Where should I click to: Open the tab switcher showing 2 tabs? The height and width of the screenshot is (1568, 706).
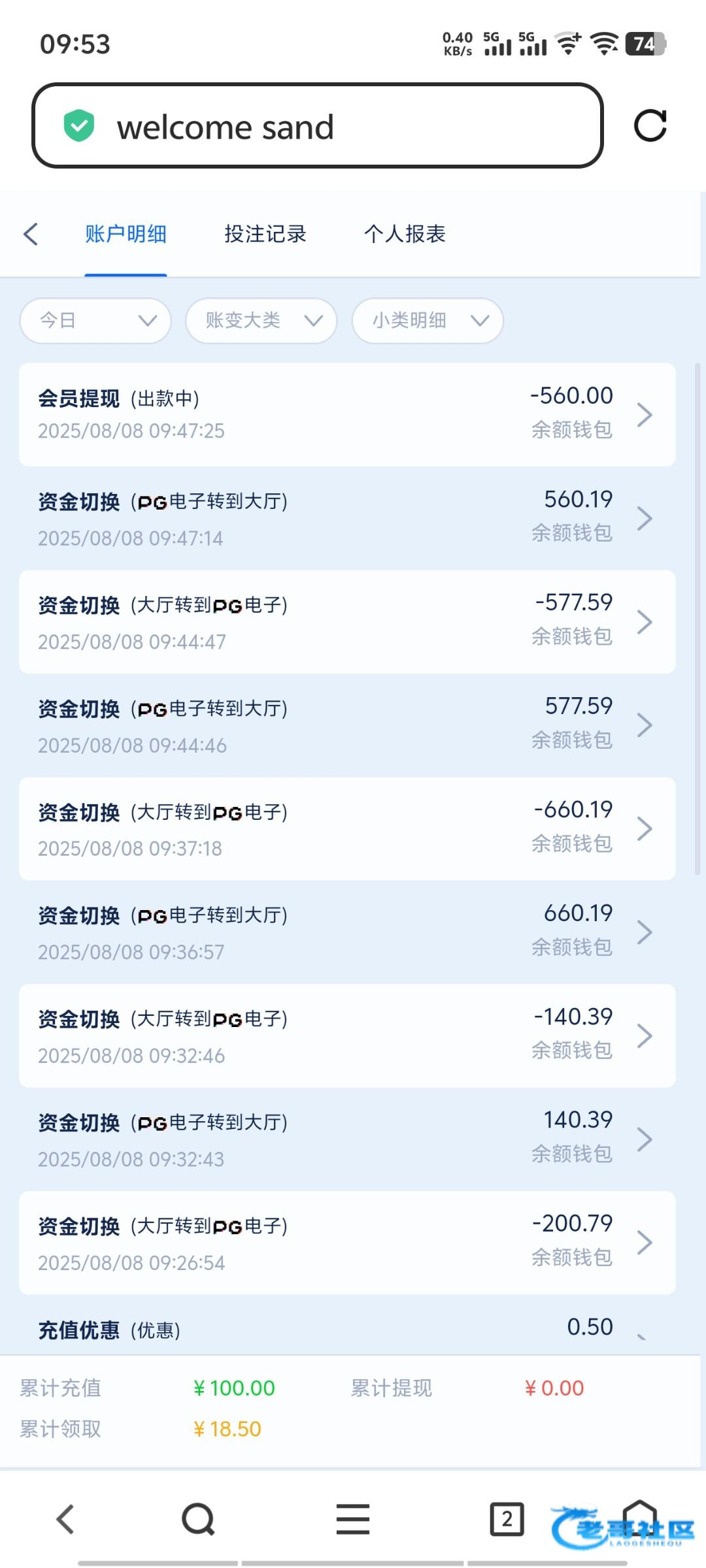507,1519
